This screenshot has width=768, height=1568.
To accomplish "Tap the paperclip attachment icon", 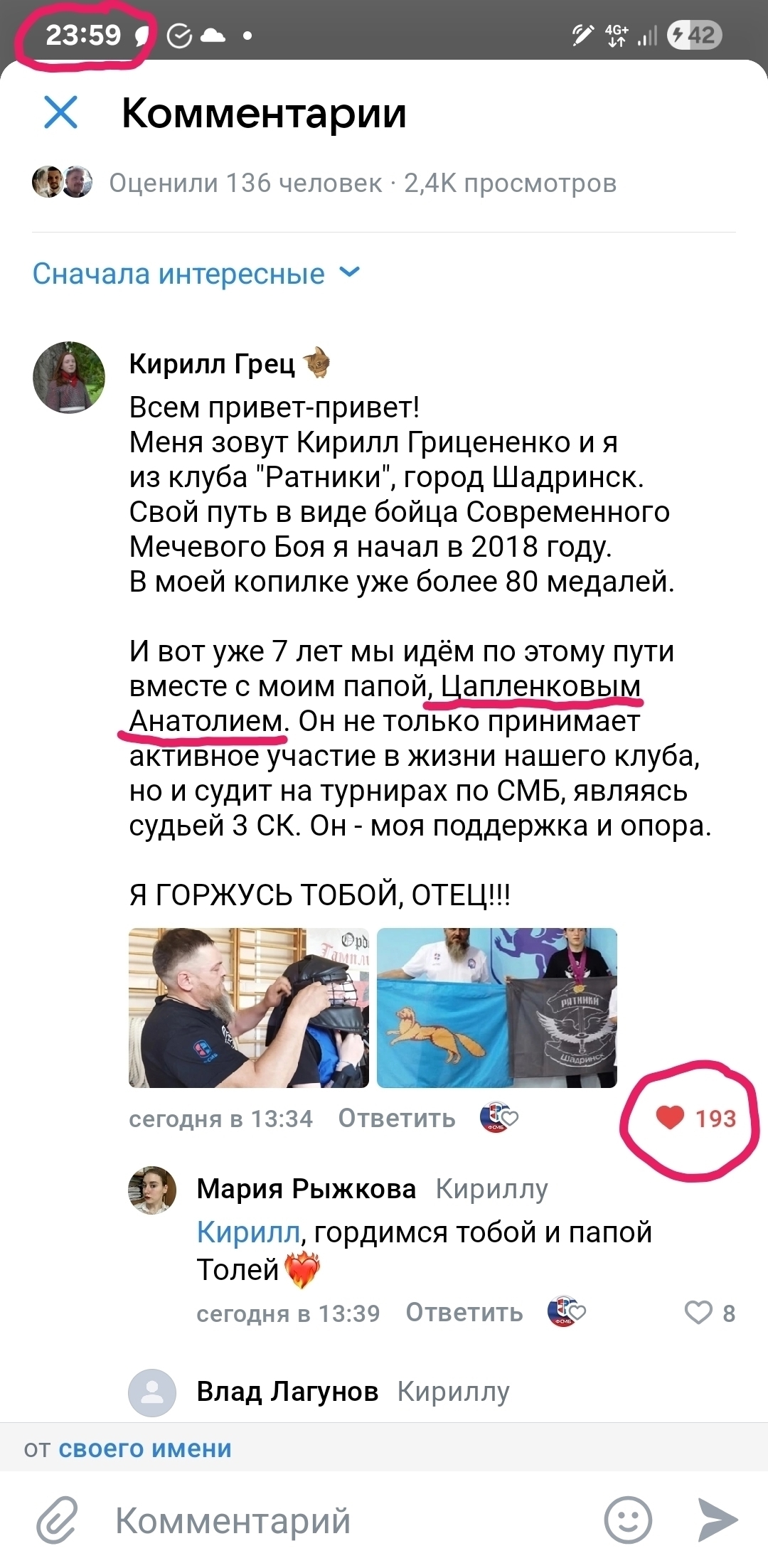I will pos(58,1520).
